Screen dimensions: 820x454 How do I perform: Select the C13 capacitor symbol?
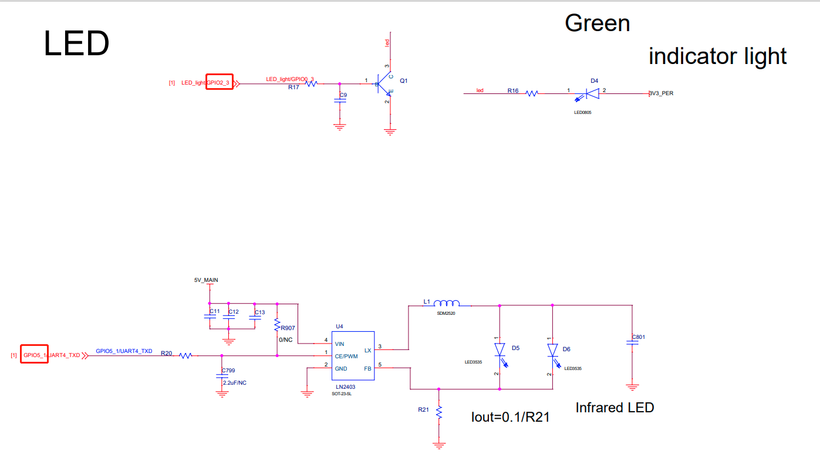(x=255, y=317)
